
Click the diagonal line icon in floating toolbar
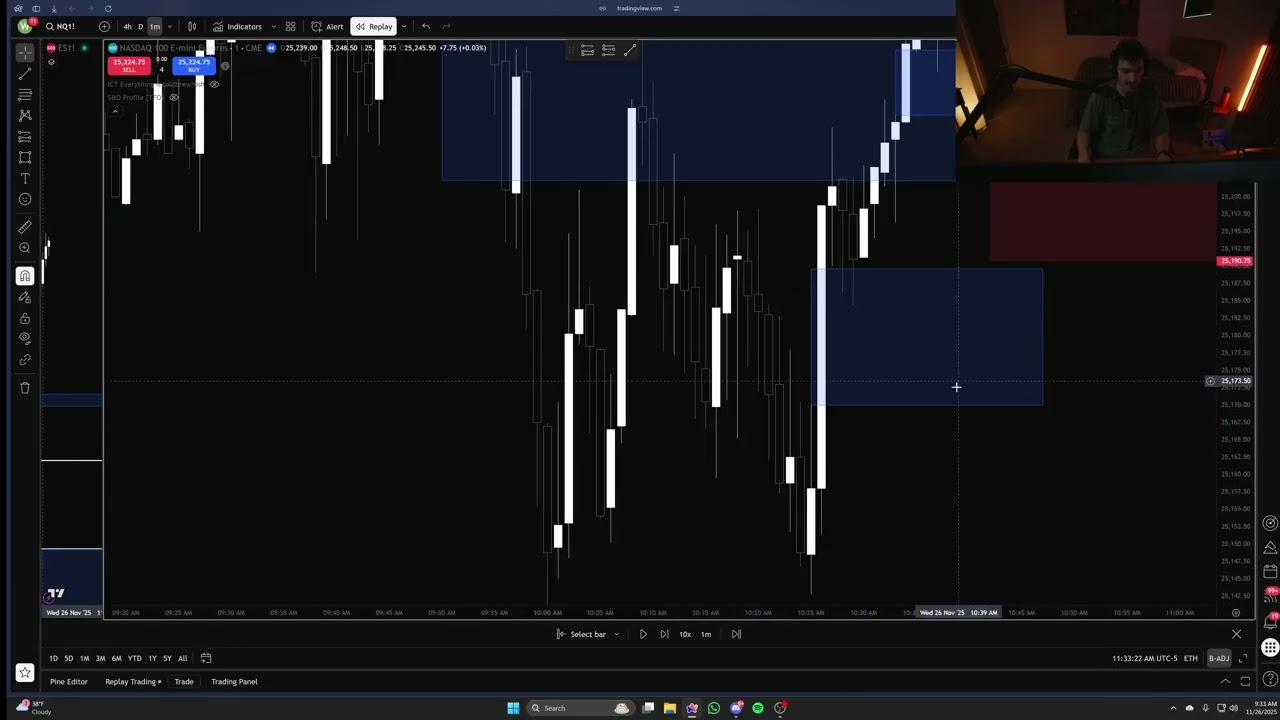[630, 50]
